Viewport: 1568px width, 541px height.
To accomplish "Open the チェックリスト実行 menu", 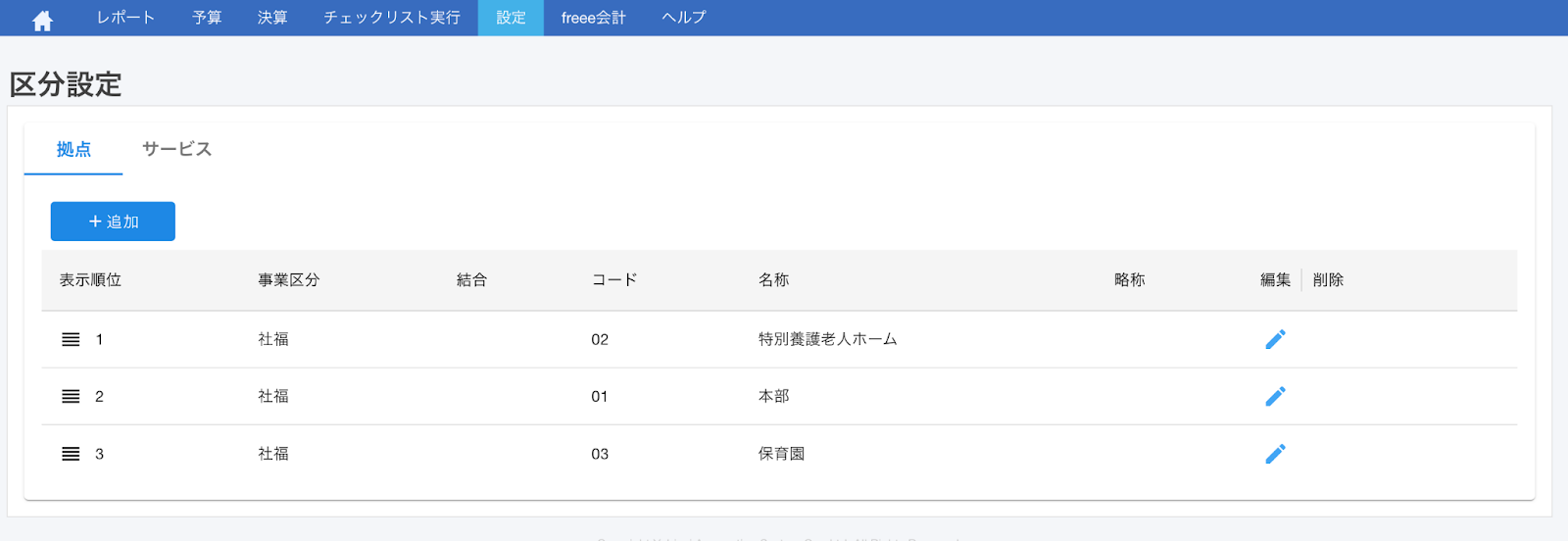I will click(392, 18).
